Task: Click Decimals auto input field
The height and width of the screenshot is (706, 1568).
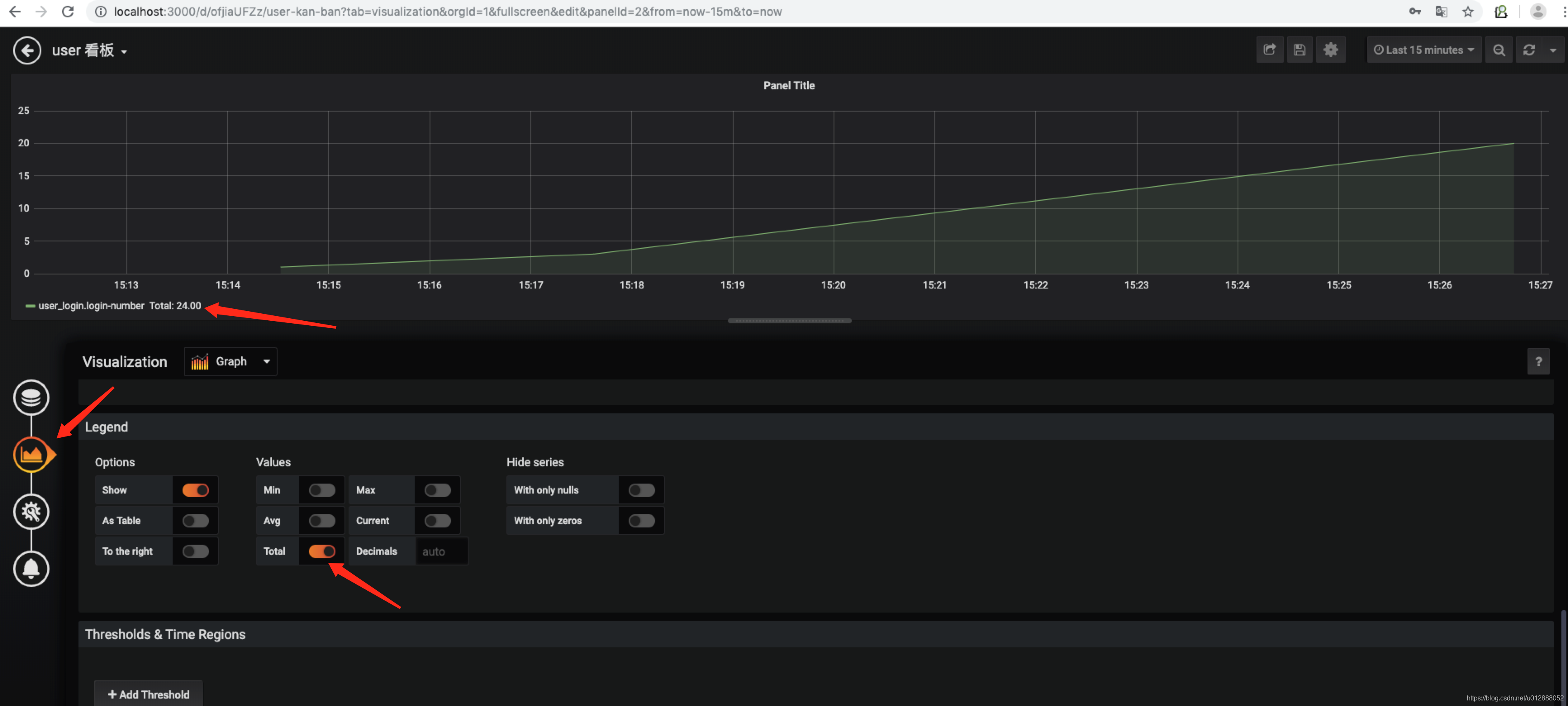Action: 441,551
